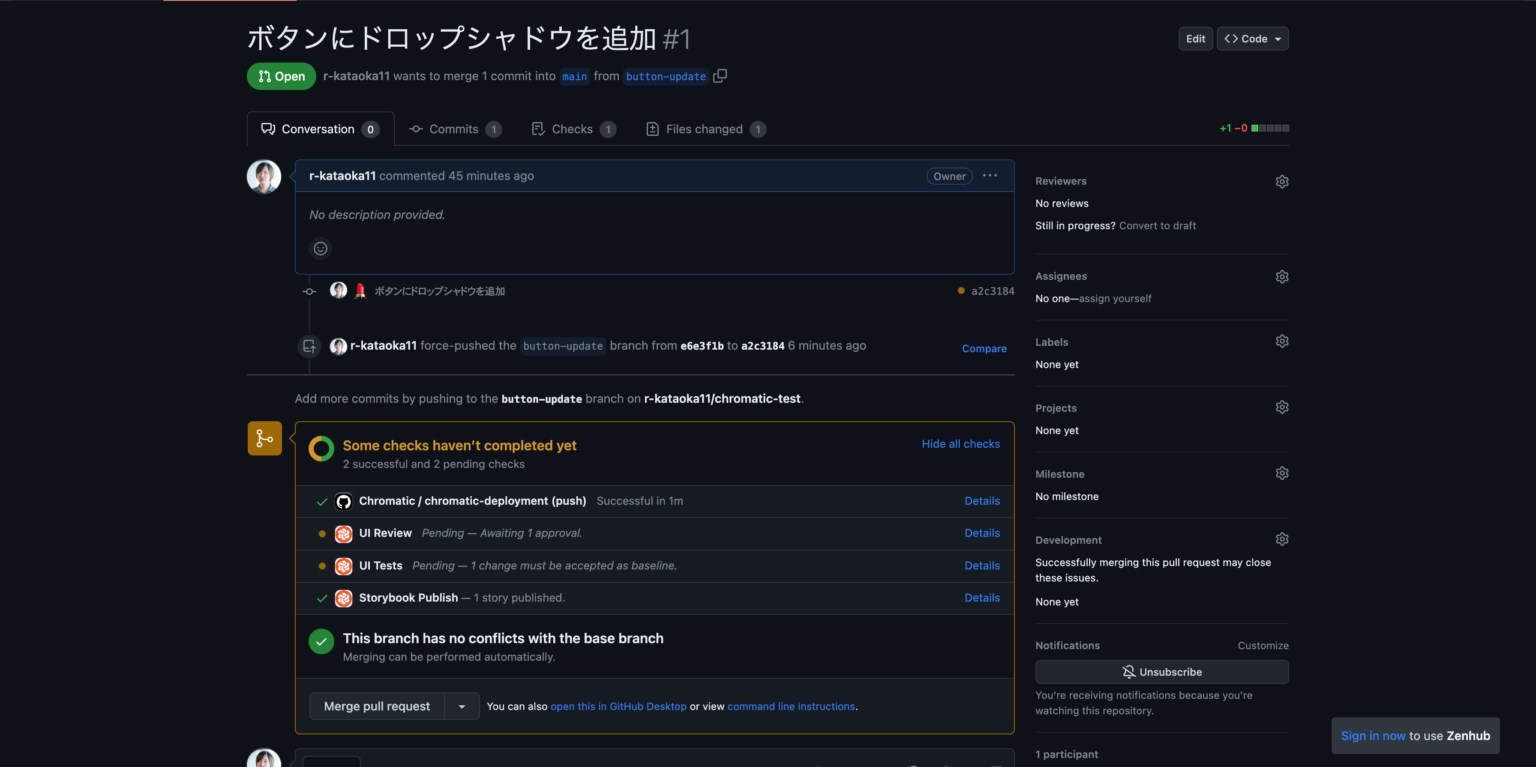
Task: Open the Checks tab
Action: click(573, 128)
